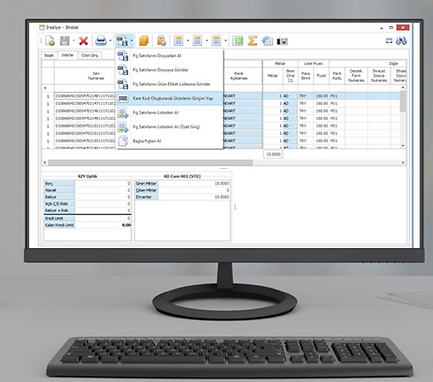Image resolution: width=433 pixels, height=382 pixels.
Task: Click the sigma totals icon
Action: (252, 41)
